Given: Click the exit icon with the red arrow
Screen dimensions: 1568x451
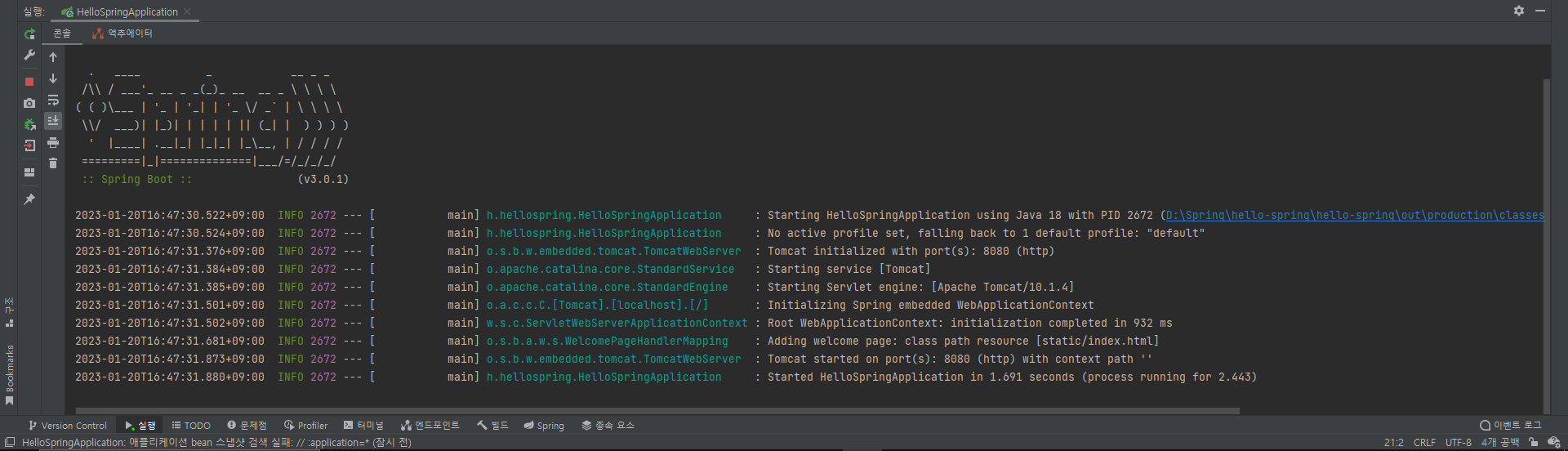Looking at the screenshot, I should pyautogui.click(x=29, y=145).
